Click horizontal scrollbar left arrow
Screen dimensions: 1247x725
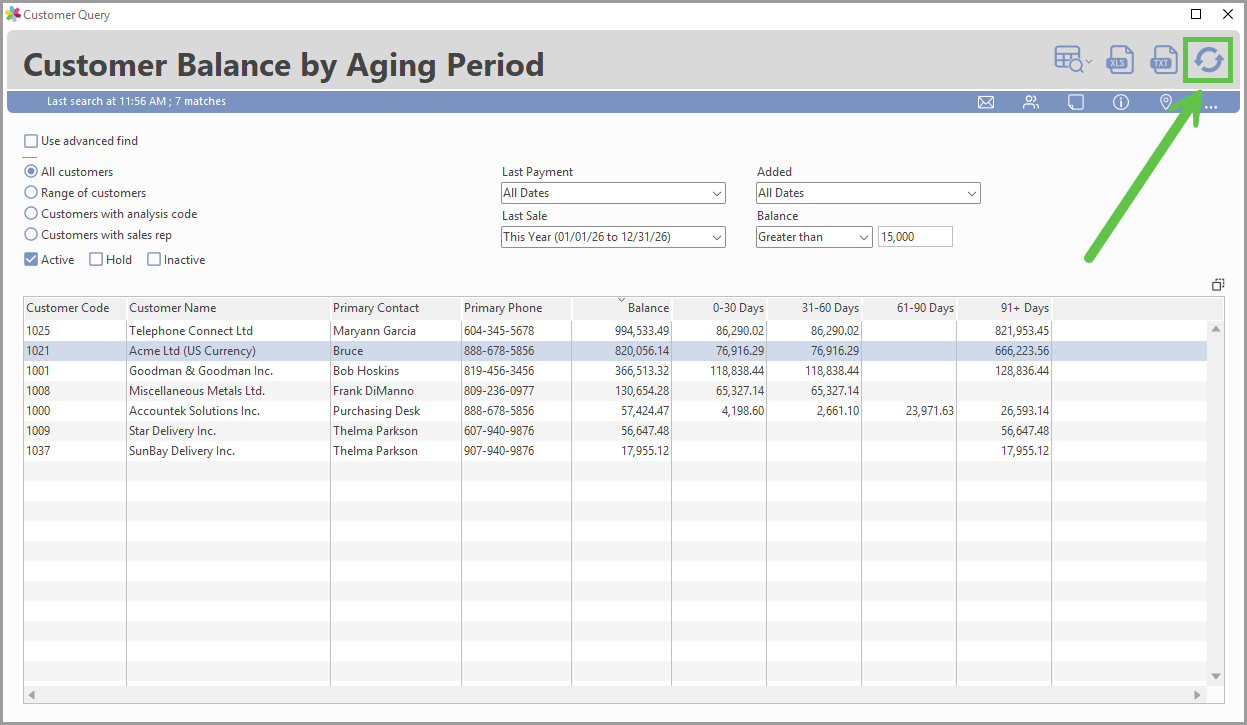pos(31,694)
